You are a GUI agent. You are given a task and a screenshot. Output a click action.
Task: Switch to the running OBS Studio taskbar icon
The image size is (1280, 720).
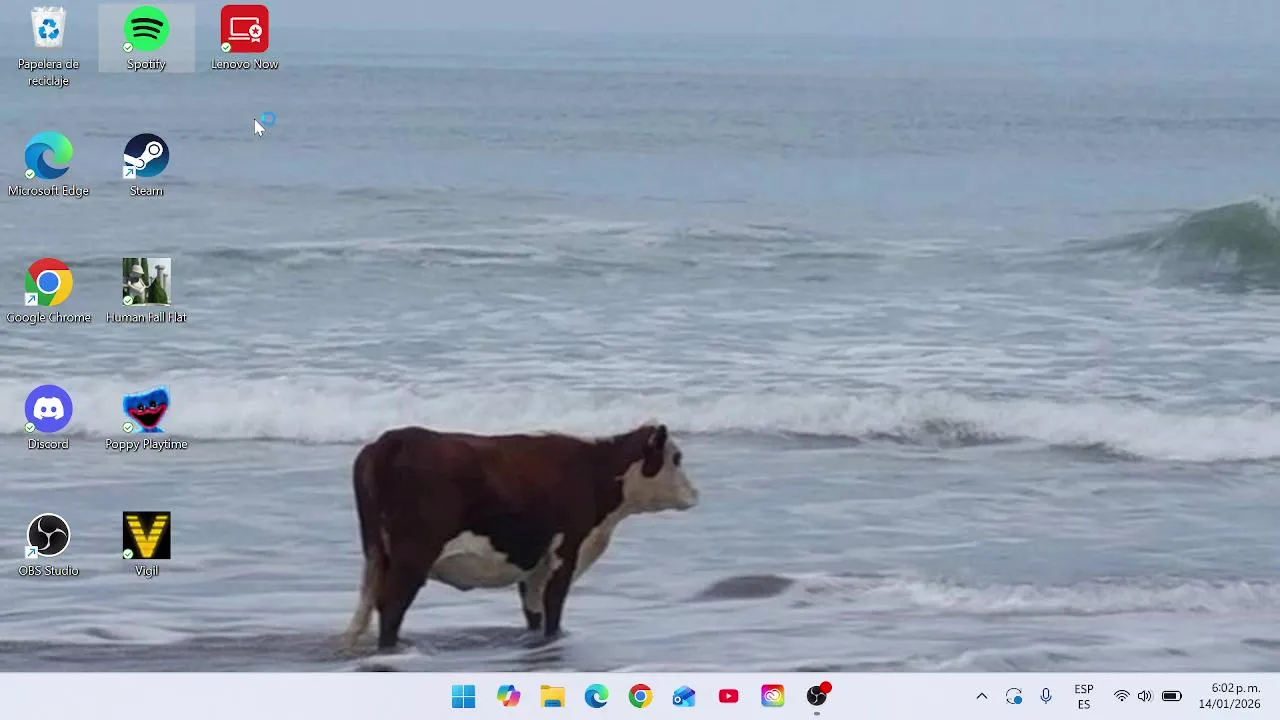click(x=817, y=696)
